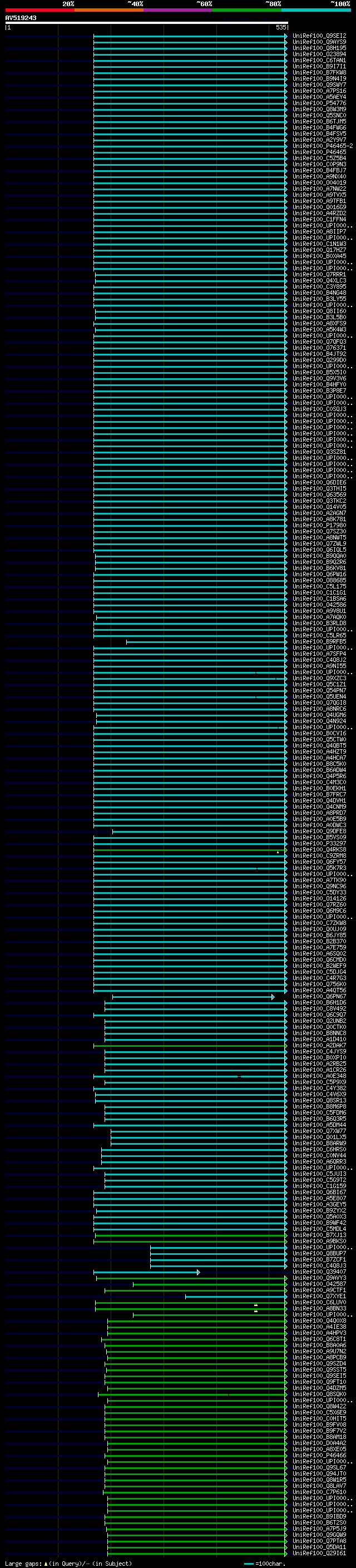The height and width of the screenshot is (1568, 356).
Task: Click label UniRef100_Q2UNB2
Action: (319, 1021)
